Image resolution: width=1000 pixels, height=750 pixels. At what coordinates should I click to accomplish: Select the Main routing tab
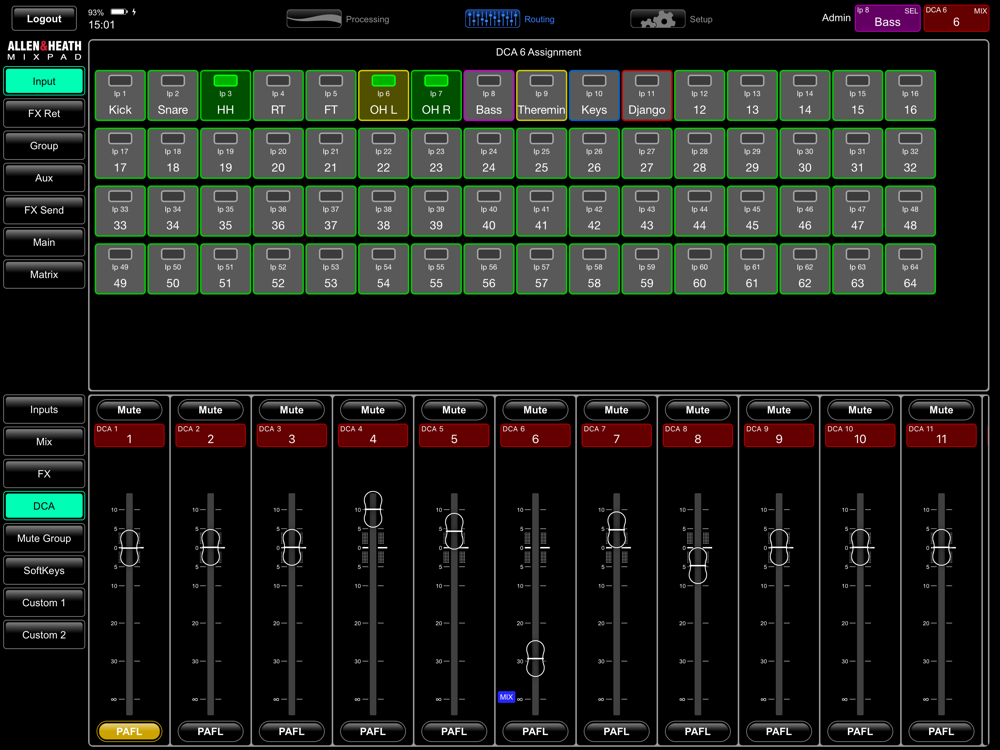44,242
